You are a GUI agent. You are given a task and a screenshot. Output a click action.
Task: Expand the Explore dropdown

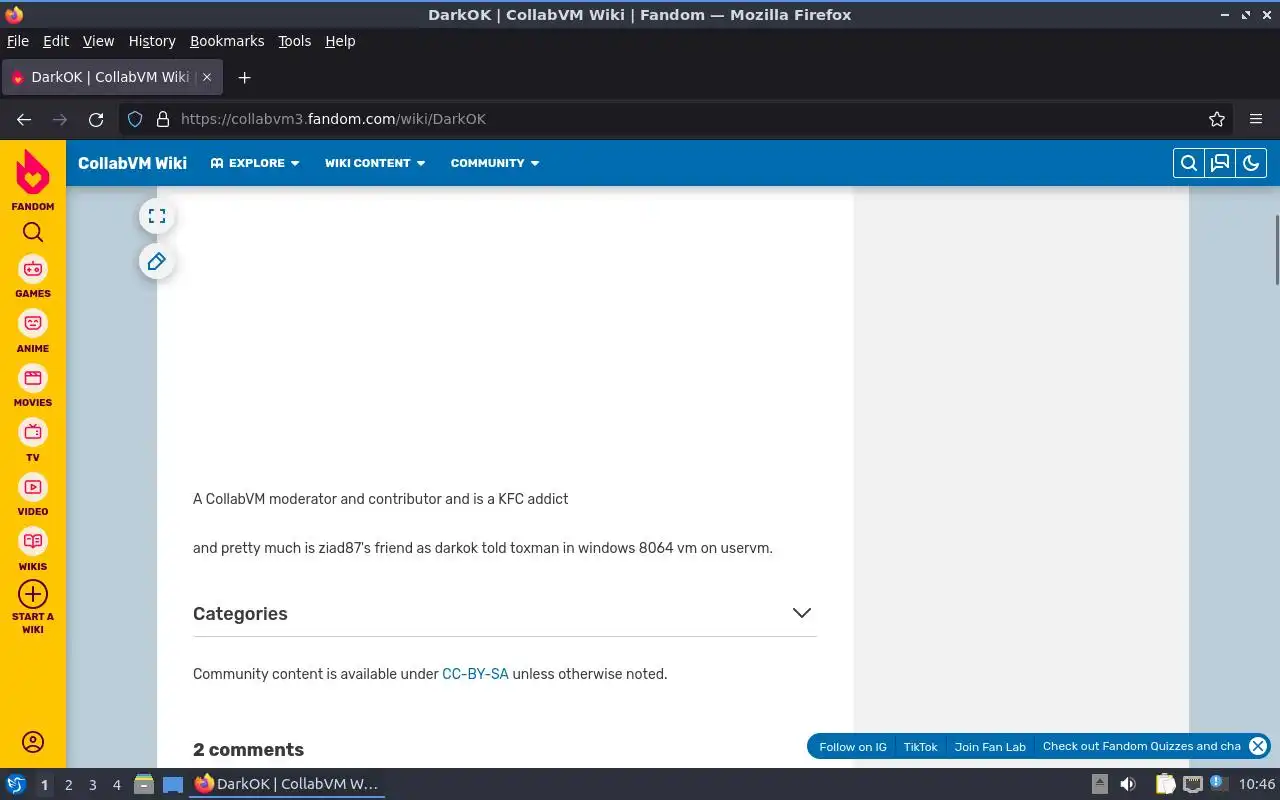[255, 163]
